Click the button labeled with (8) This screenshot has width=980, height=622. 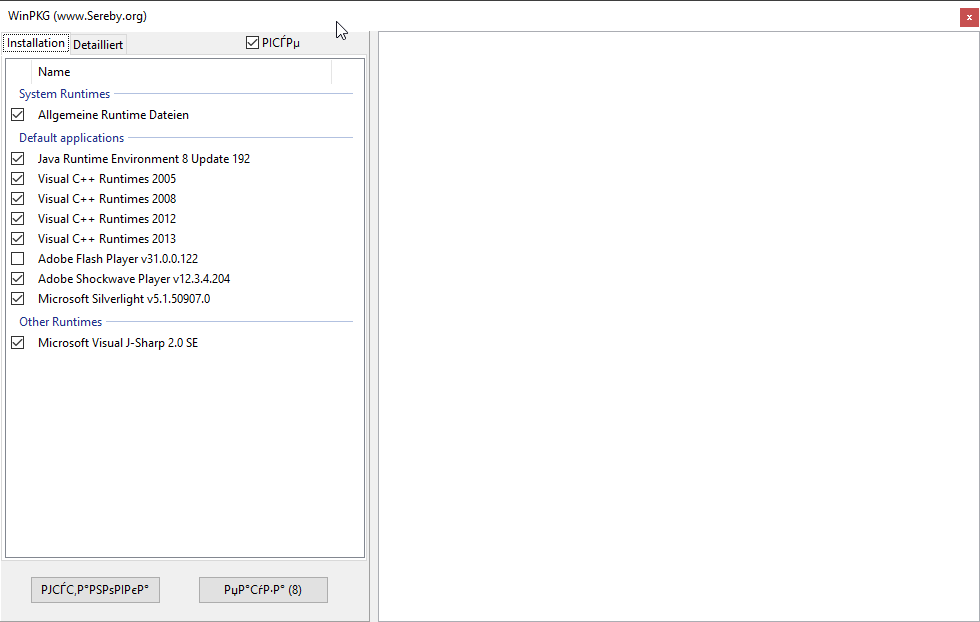[x=263, y=590]
